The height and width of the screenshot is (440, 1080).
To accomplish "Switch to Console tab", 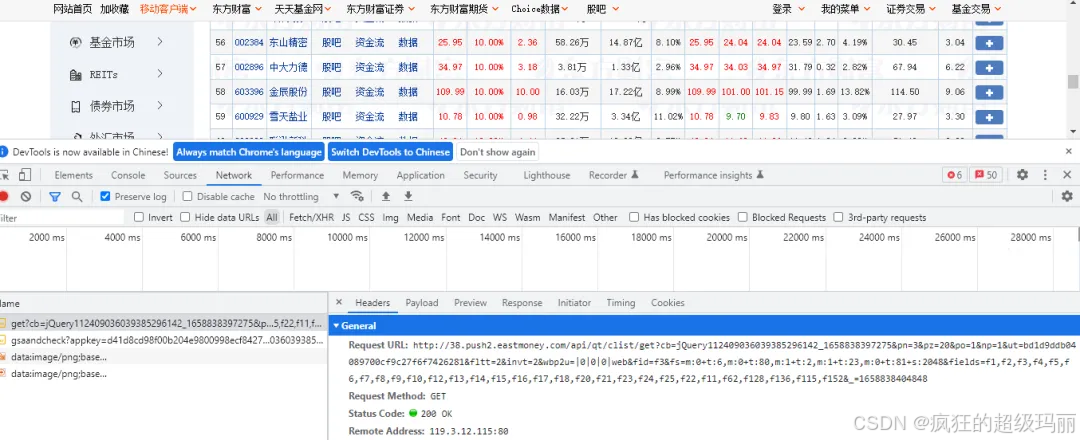I will [x=128, y=175].
